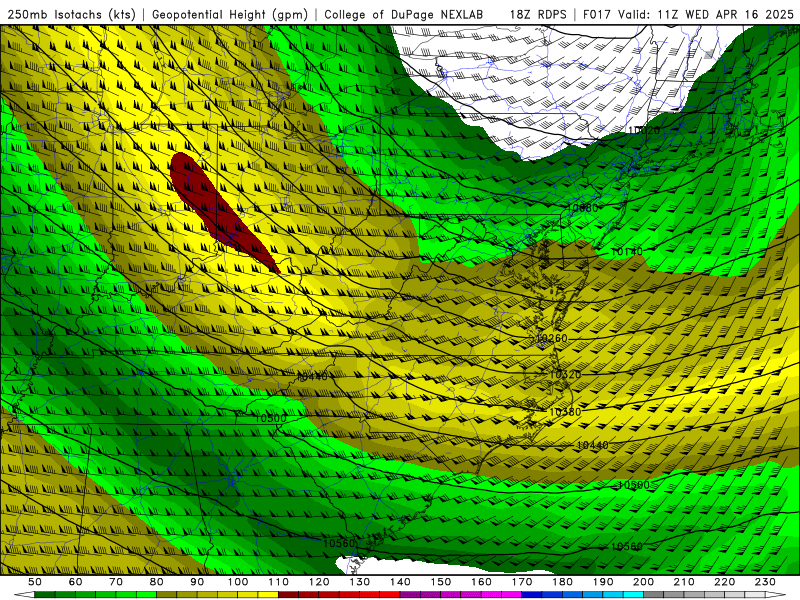
Task: Click the 10380 height contour label
Action: (565, 412)
